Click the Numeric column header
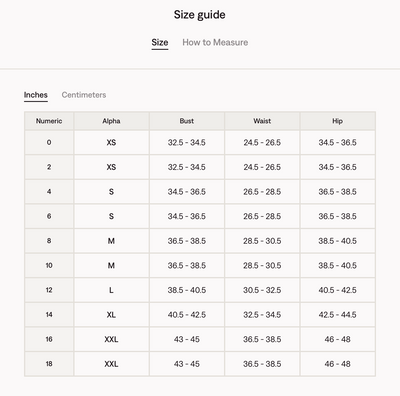The image size is (400, 396). pyautogui.click(x=49, y=121)
